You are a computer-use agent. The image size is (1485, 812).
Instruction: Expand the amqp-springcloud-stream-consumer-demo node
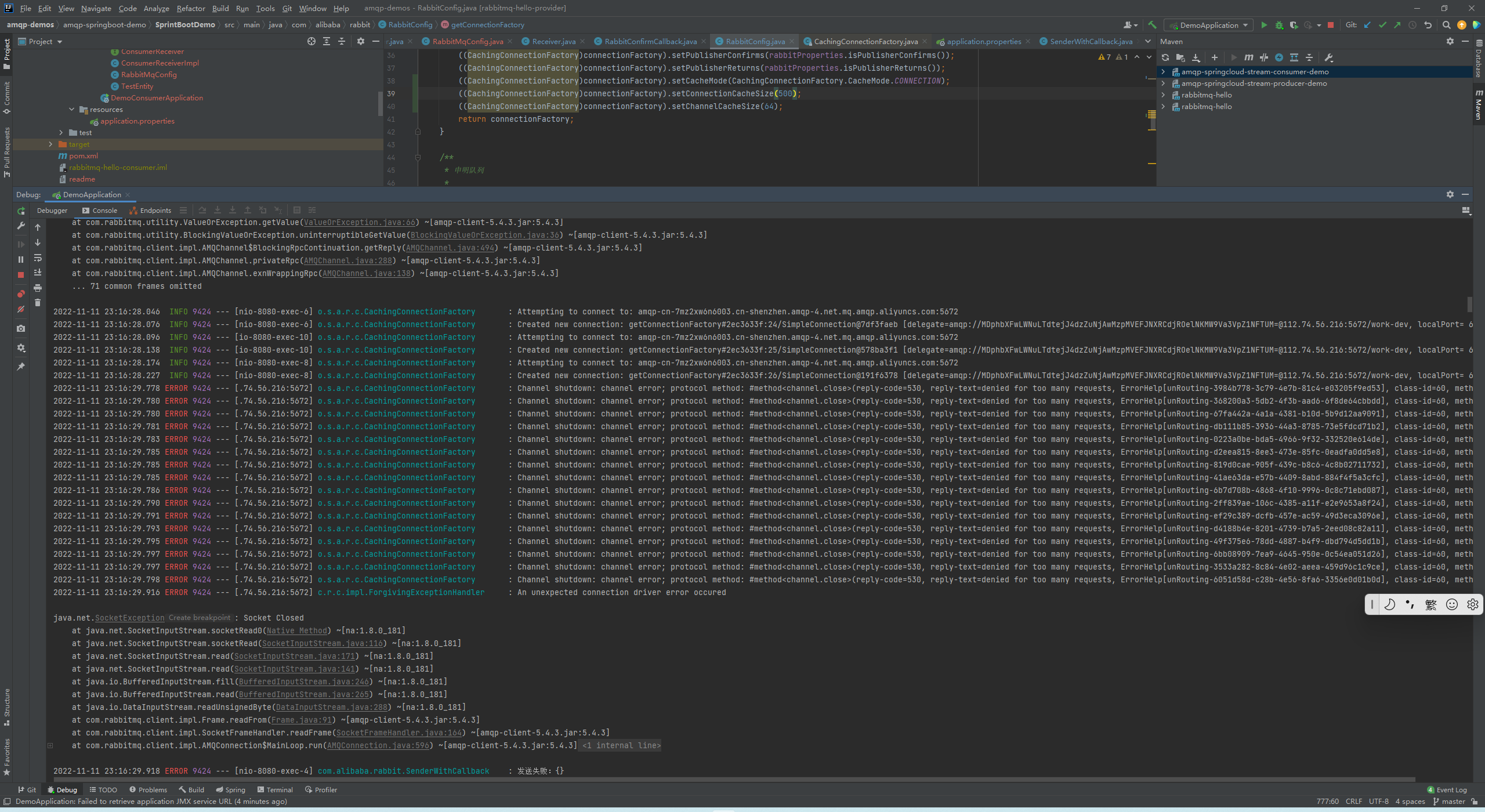pos(1163,71)
